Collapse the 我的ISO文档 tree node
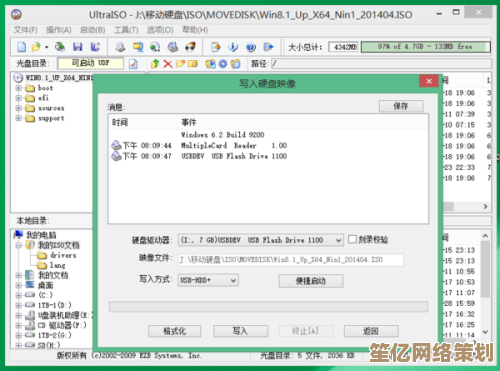Image resolution: width=500 pixels, height=371 pixels. coord(19,245)
